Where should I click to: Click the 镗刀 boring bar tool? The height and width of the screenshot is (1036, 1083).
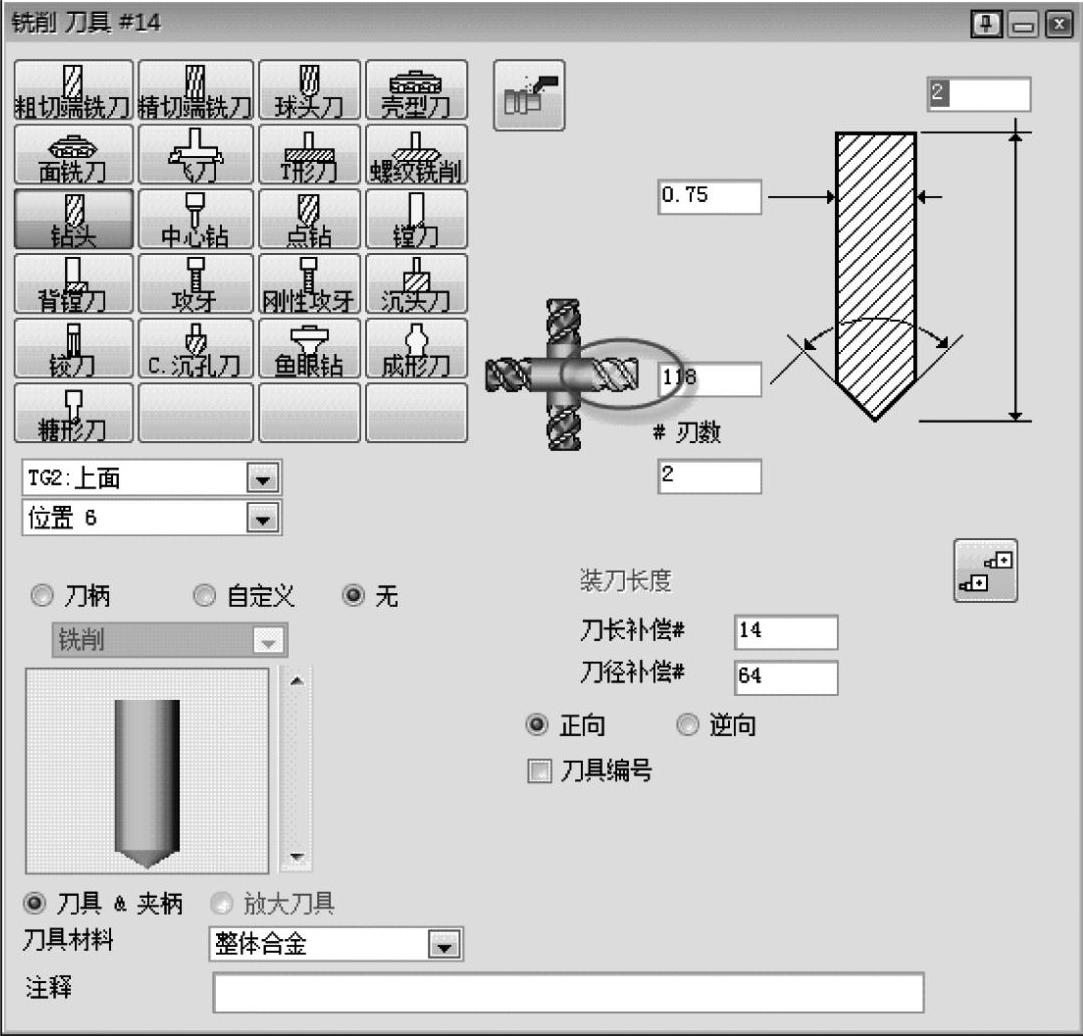[416, 219]
